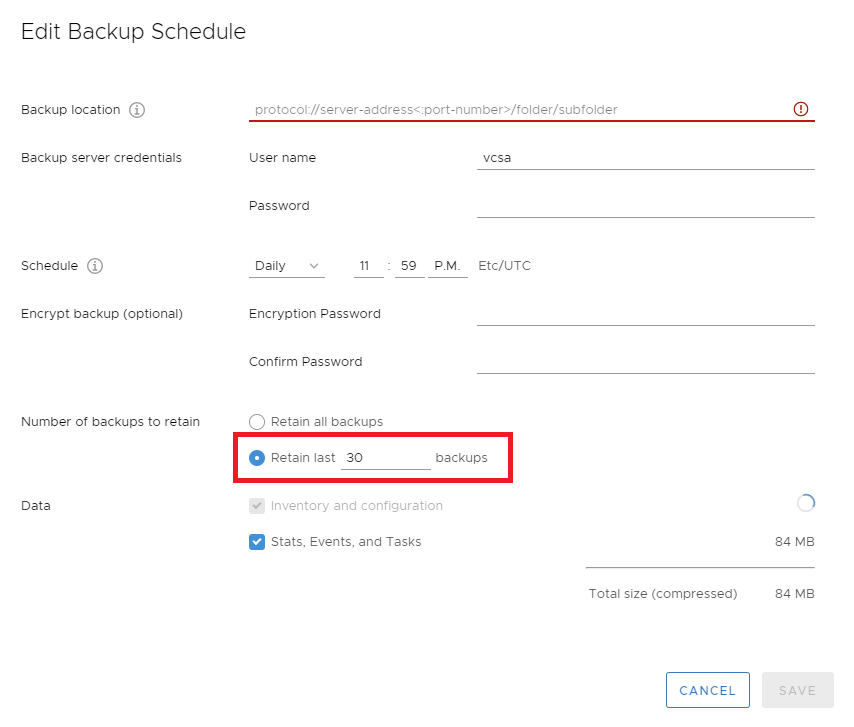Click the Encryption Password field
This screenshot has height=727, width=854.
pyautogui.click(x=646, y=314)
